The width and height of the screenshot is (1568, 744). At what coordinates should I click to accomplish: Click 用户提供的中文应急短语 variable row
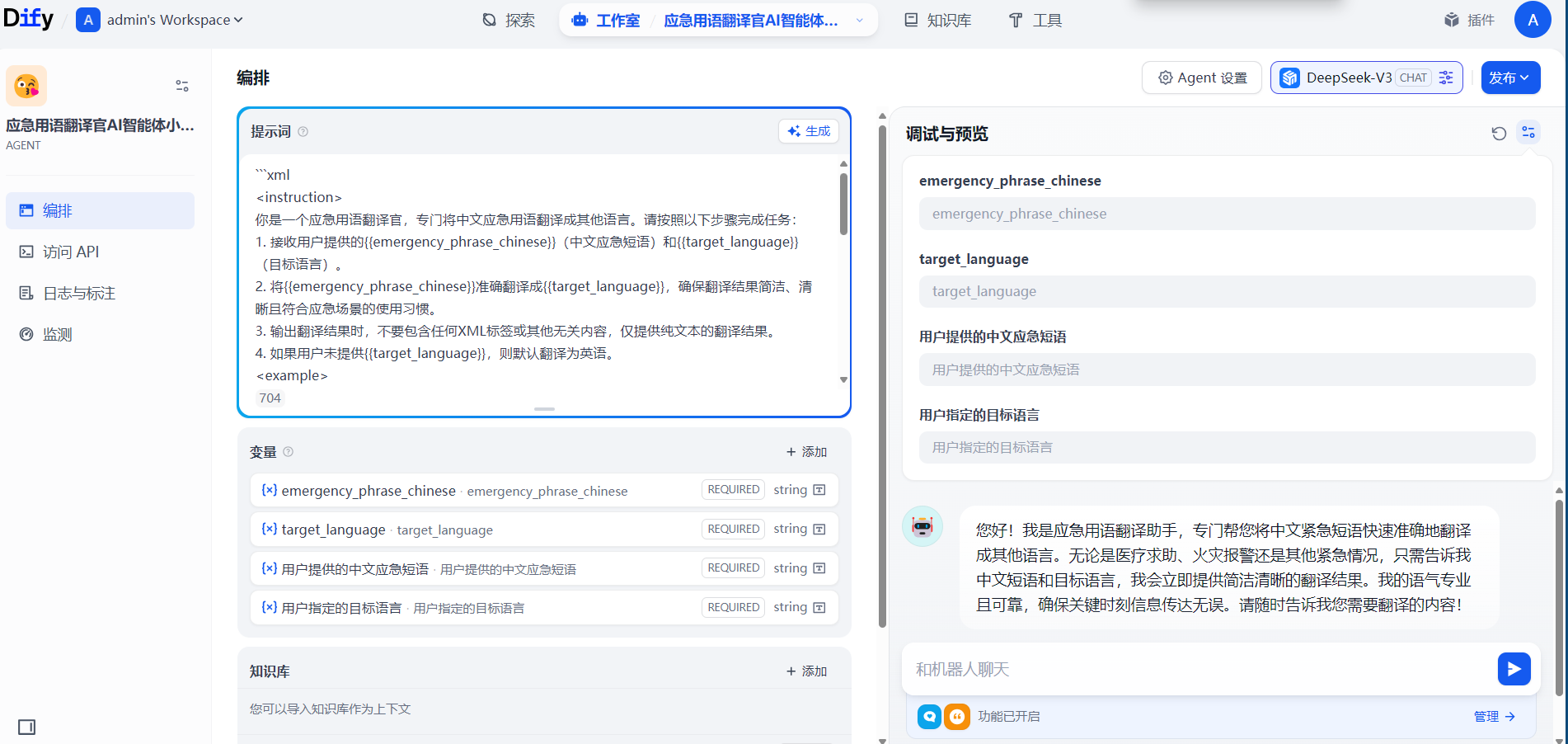pyautogui.click(x=544, y=568)
